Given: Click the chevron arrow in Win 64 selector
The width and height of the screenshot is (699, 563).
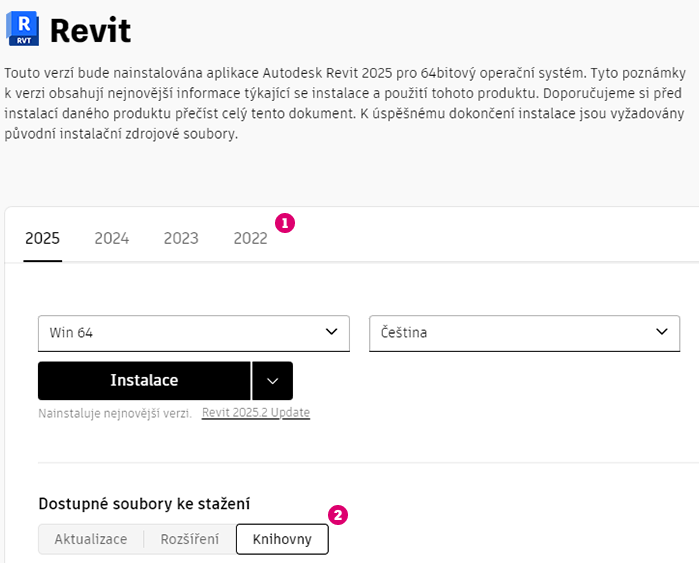Looking at the screenshot, I should pyautogui.click(x=331, y=332).
